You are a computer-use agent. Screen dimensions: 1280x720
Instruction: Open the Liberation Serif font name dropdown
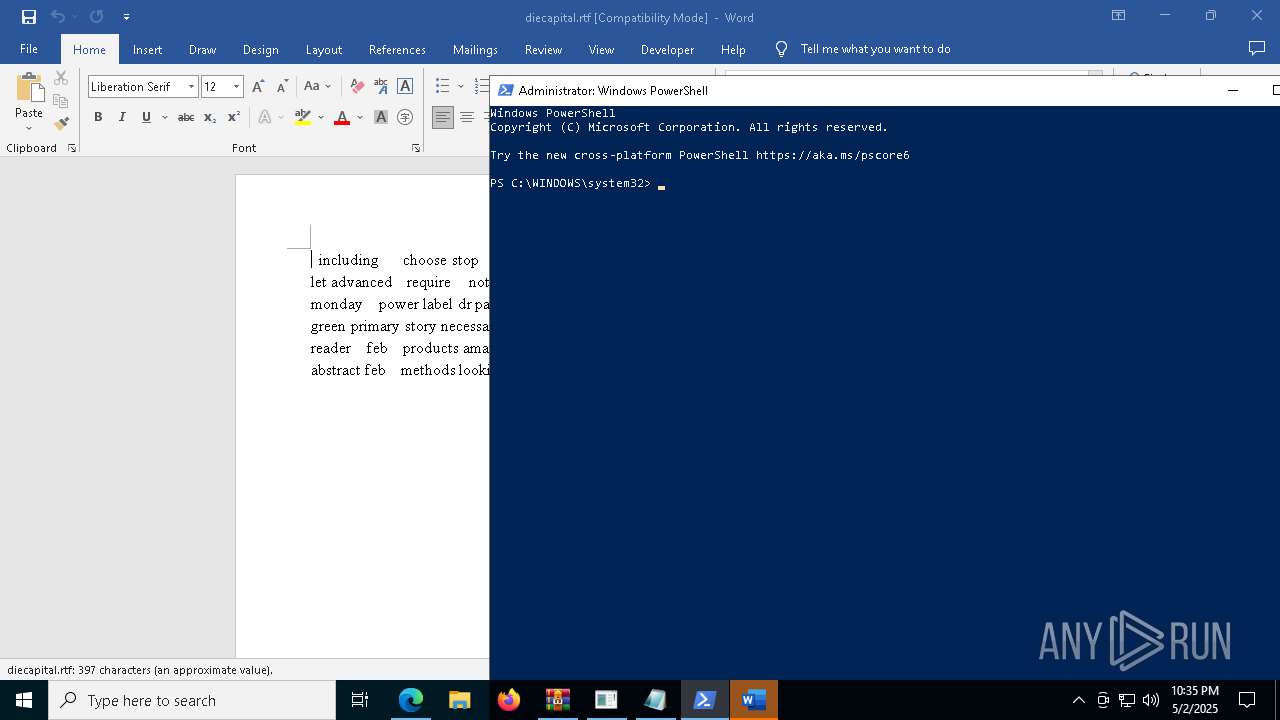pos(191,87)
